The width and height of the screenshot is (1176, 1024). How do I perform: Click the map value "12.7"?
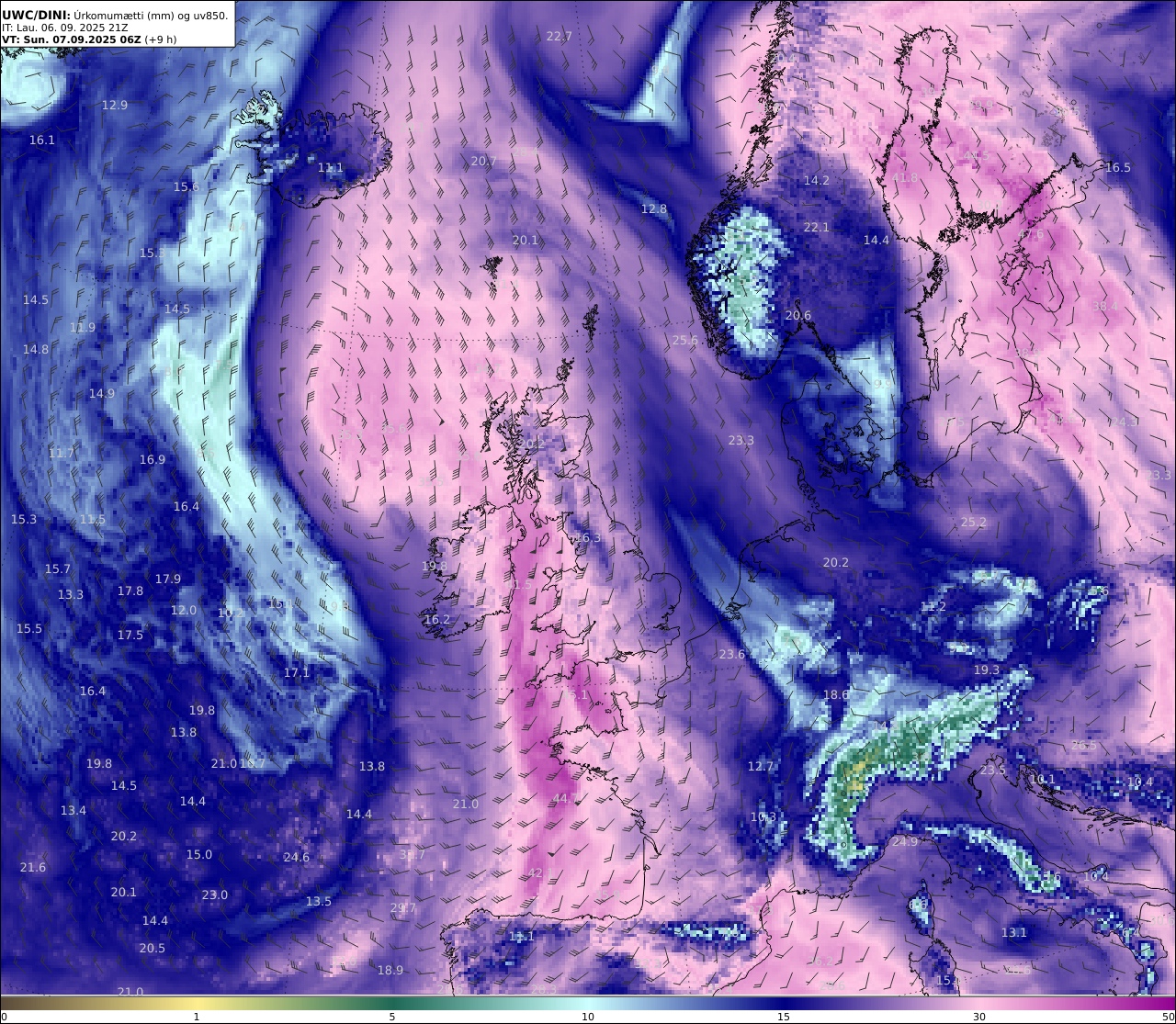761,767
